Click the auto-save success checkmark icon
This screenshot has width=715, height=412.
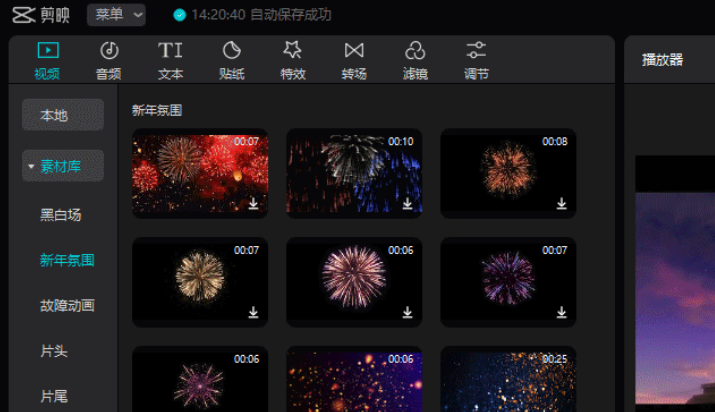(x=180, y=15)
